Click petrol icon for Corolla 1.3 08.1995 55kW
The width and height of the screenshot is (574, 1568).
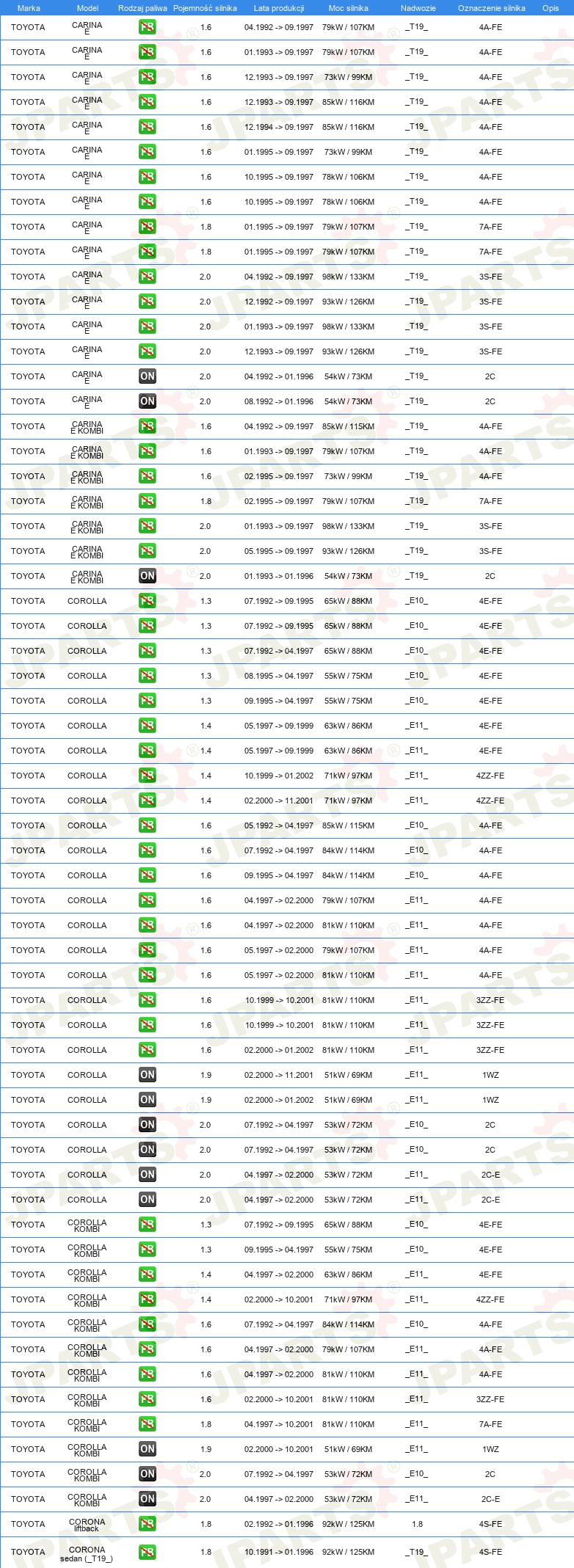pos(148,676)
